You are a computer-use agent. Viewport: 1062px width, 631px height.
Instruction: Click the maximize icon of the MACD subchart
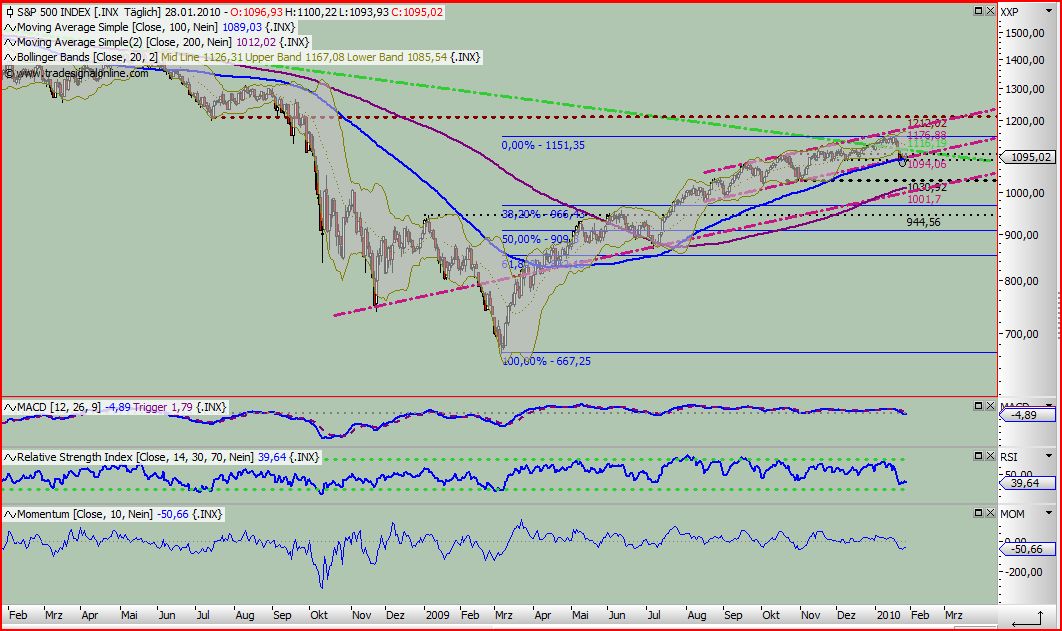[977, 405]
